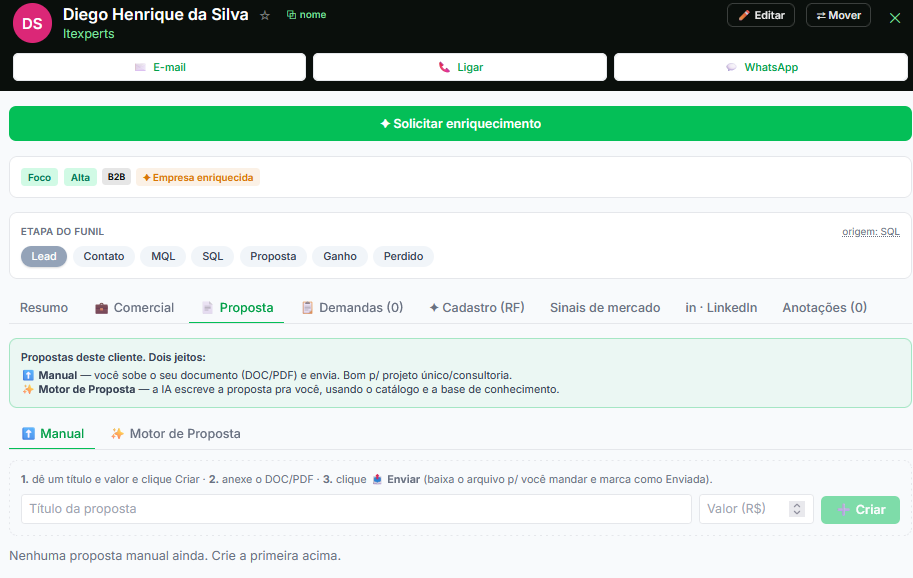
Task: Click the Enviar outbox icon in the instructions
Action: pos(377,479)
